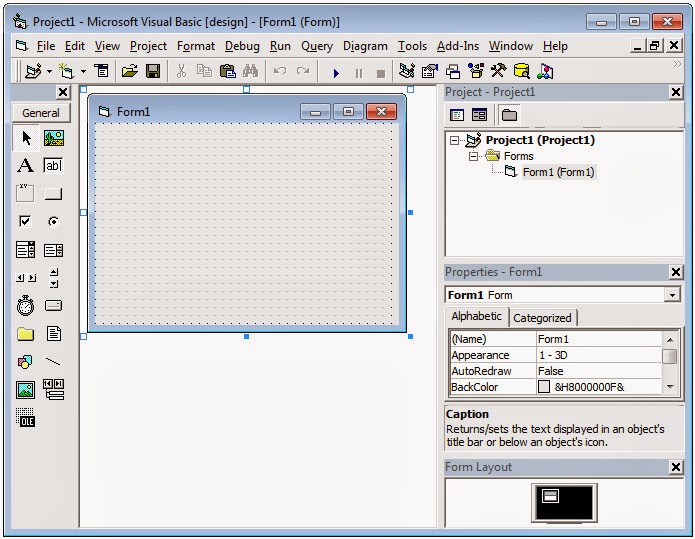This screenshot has width=695, height=539.
Task: Open Properties Window from toolbar
Action: 429,71
